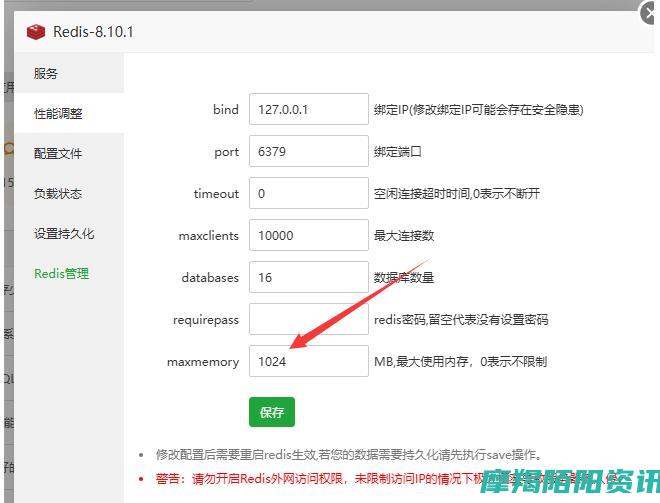Click the Redis-8.10.1 title text
This screenshot has height=503, width=660.
[93, 32]
